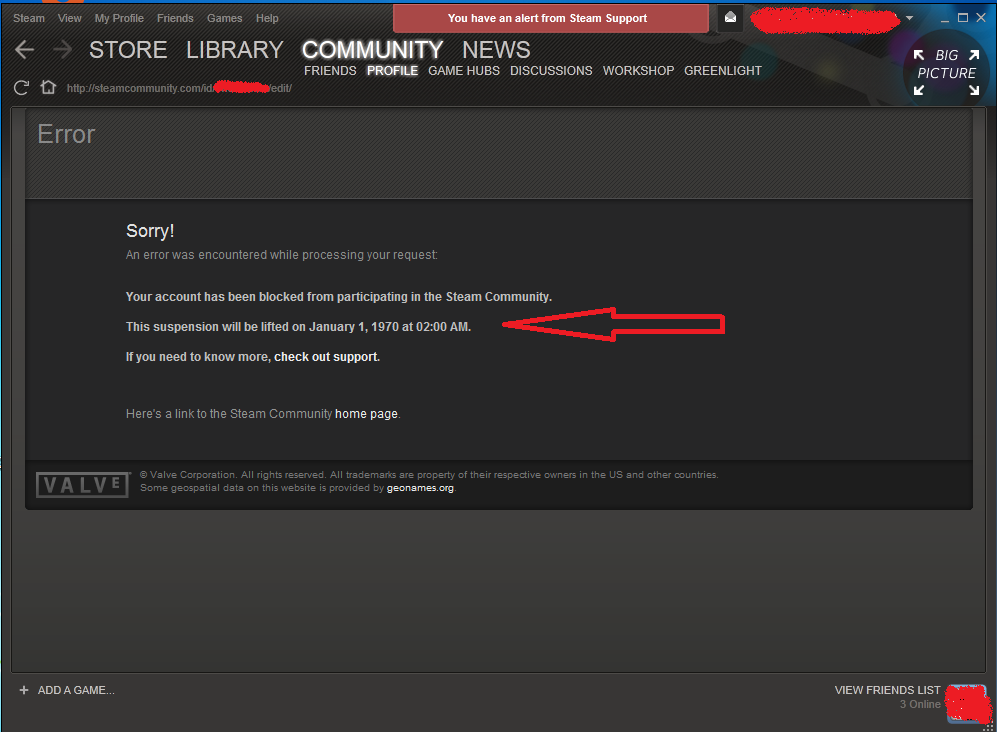Screen dimensions: 997x732
Task: Go to DISCUSSIONS
Action: [551, 71]
